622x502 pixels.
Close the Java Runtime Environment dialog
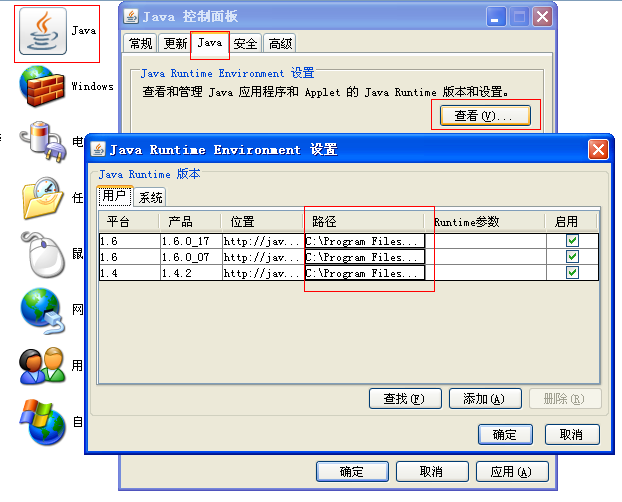coord(598,150)
